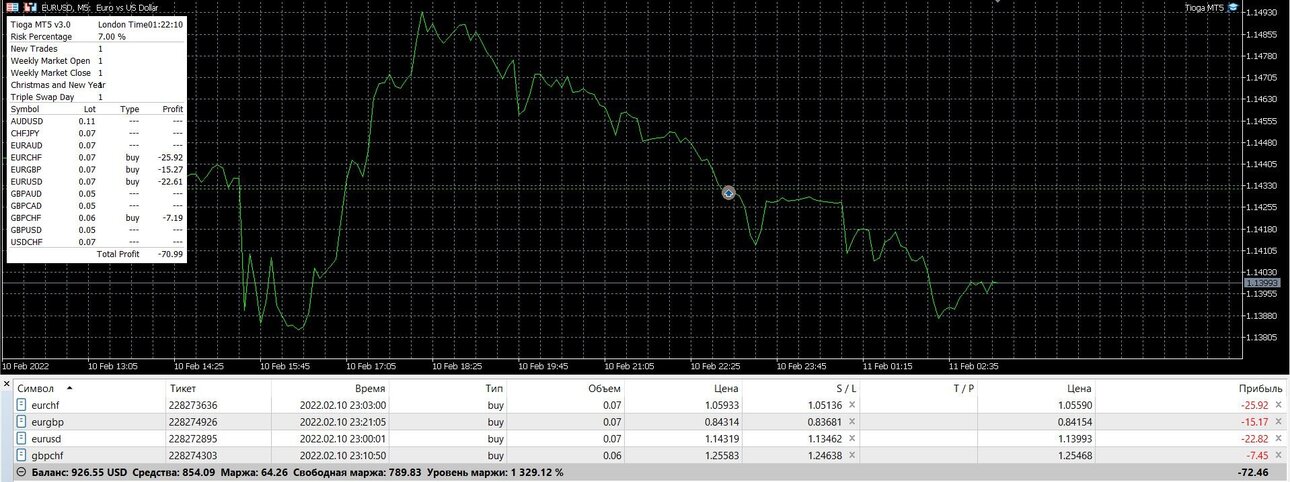The image size is (1290, 482).
Task: Close the eurgbp position with the x after -15.17
Action: click(1279, 422)
